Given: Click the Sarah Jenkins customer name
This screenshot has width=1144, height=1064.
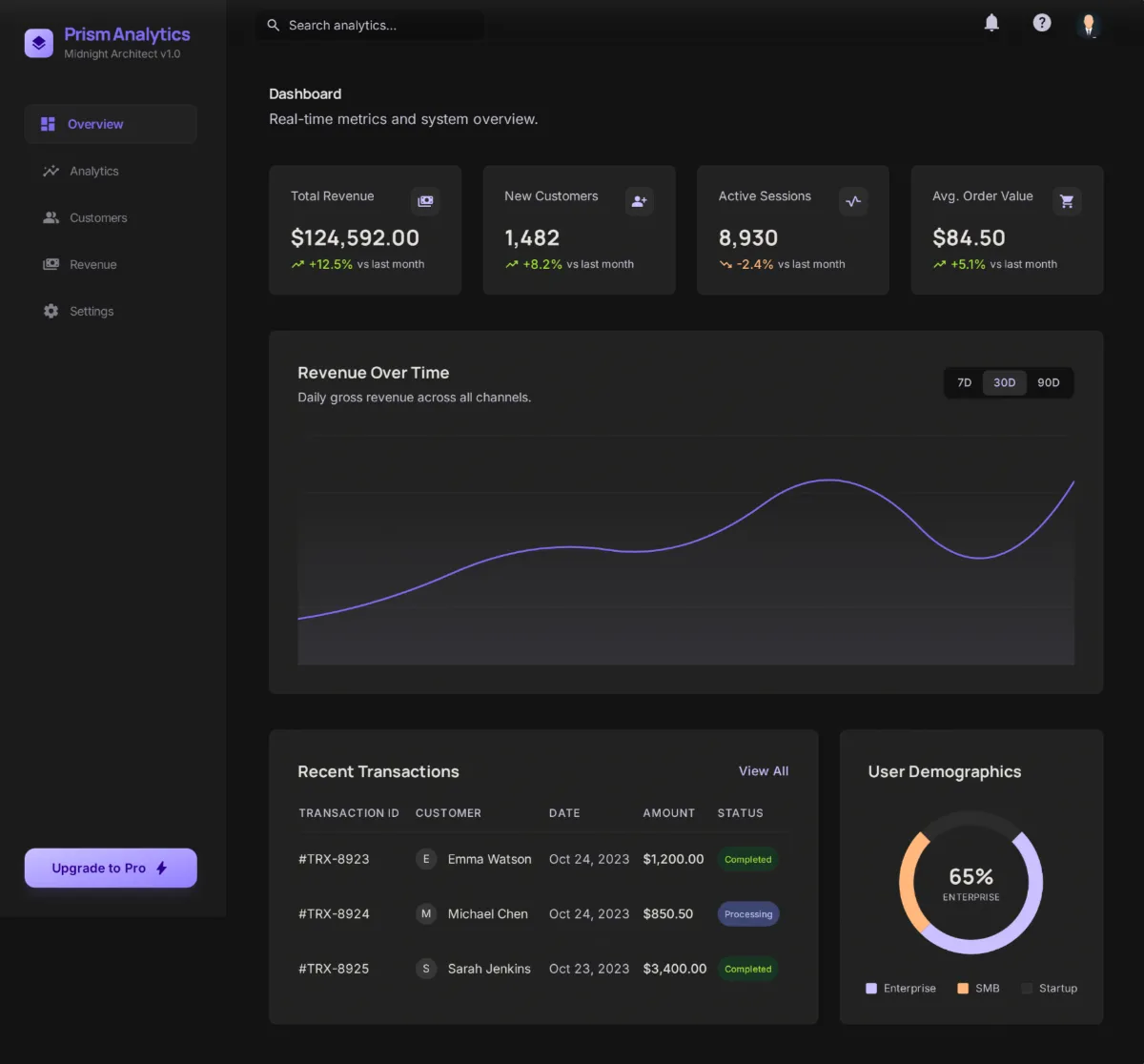Looking at the screenshot, I should [489, 969].
